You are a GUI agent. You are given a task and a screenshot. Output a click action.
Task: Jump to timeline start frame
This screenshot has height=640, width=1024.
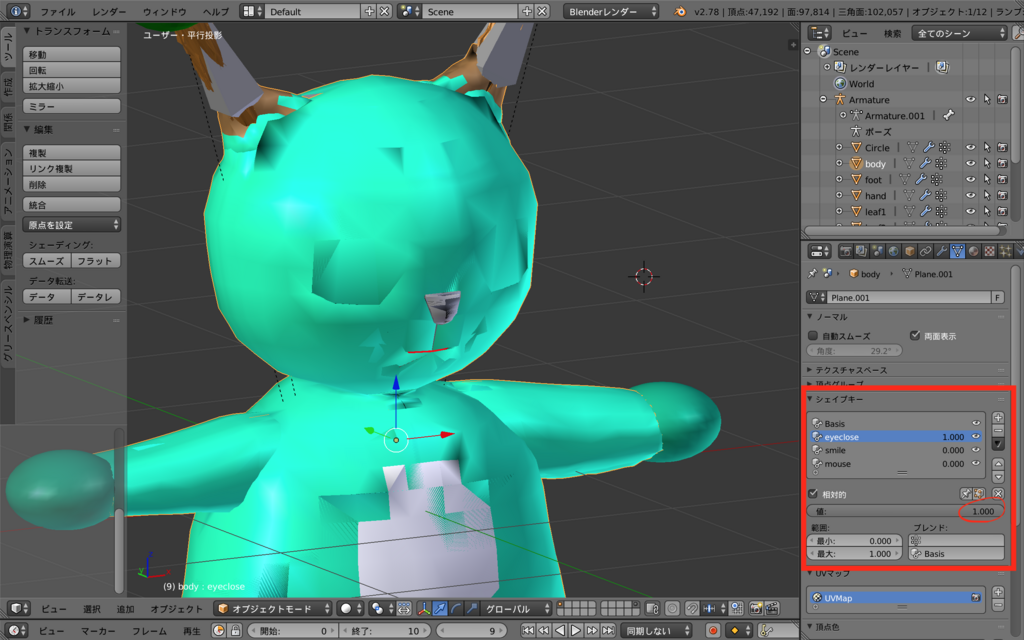coord(528,631)
